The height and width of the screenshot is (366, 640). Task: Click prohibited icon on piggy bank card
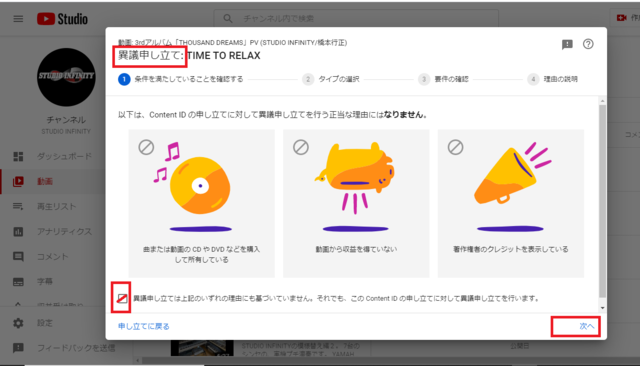click(301, 147)
